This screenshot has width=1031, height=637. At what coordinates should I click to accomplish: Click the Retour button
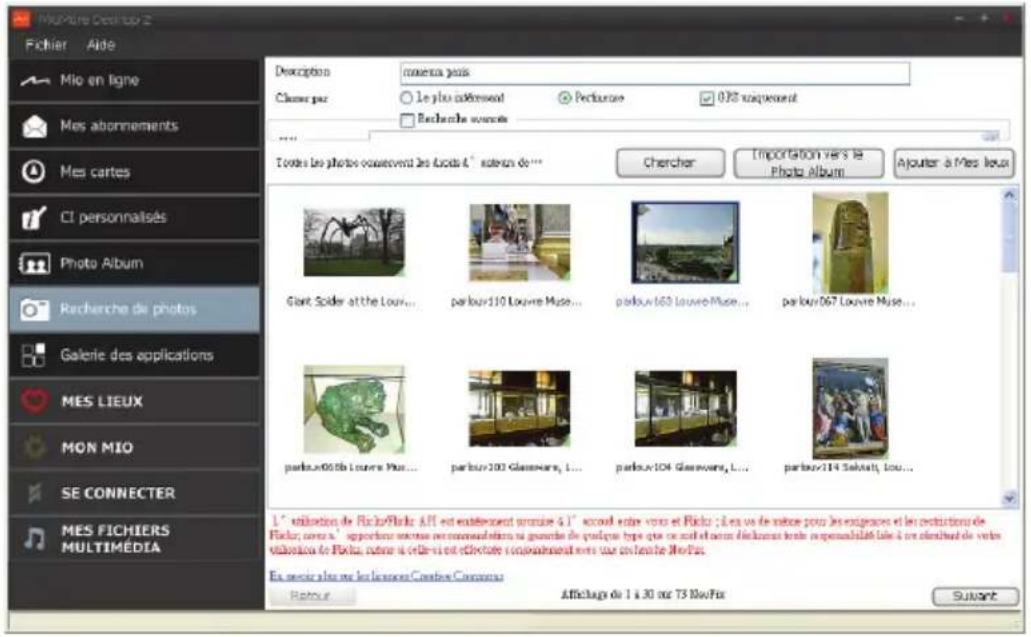pos(312,596)
